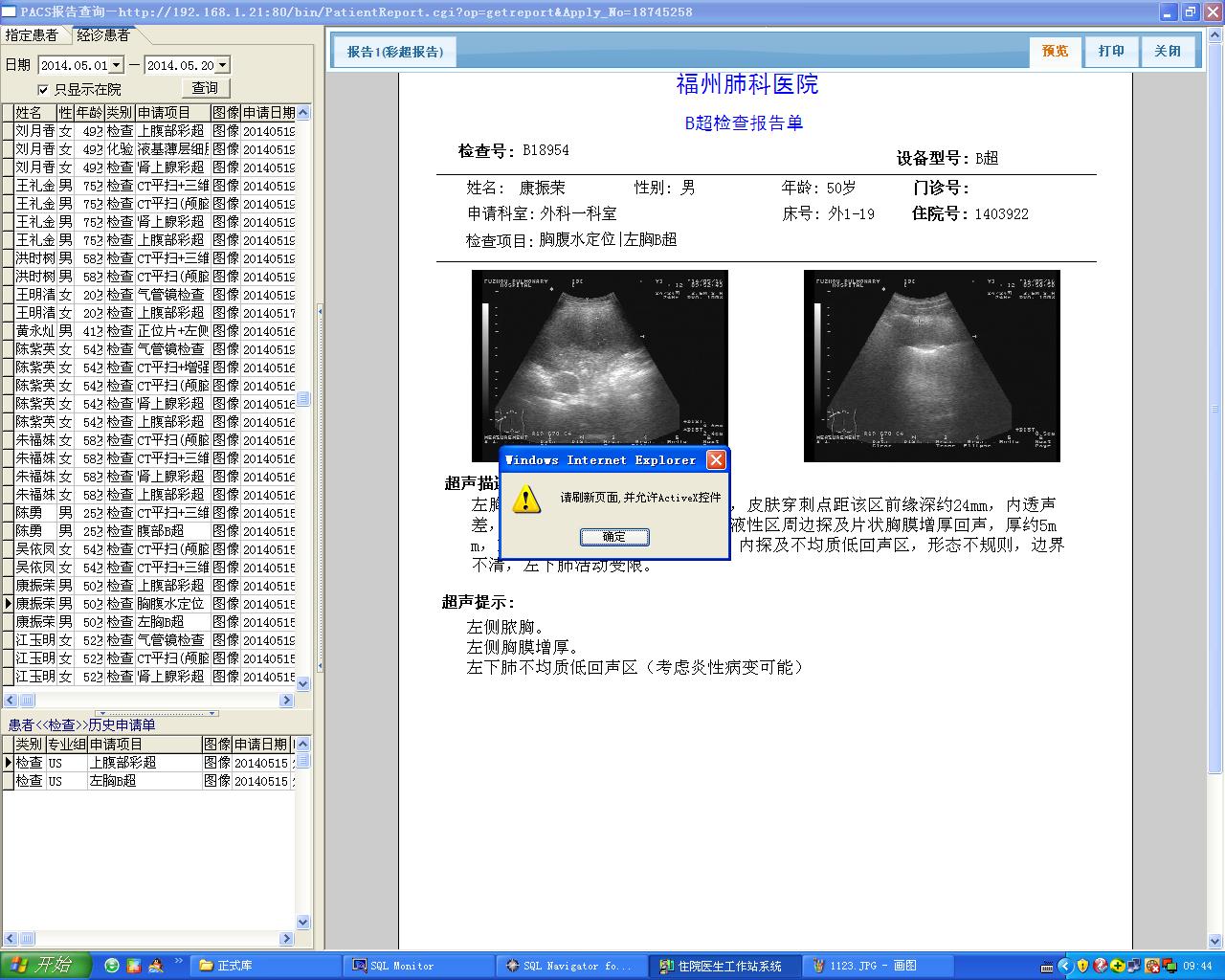This screenshot has height=980, width=1225.
Task: Click the patient list vertical scrollbar thumb
Action: tap(303, 399)
